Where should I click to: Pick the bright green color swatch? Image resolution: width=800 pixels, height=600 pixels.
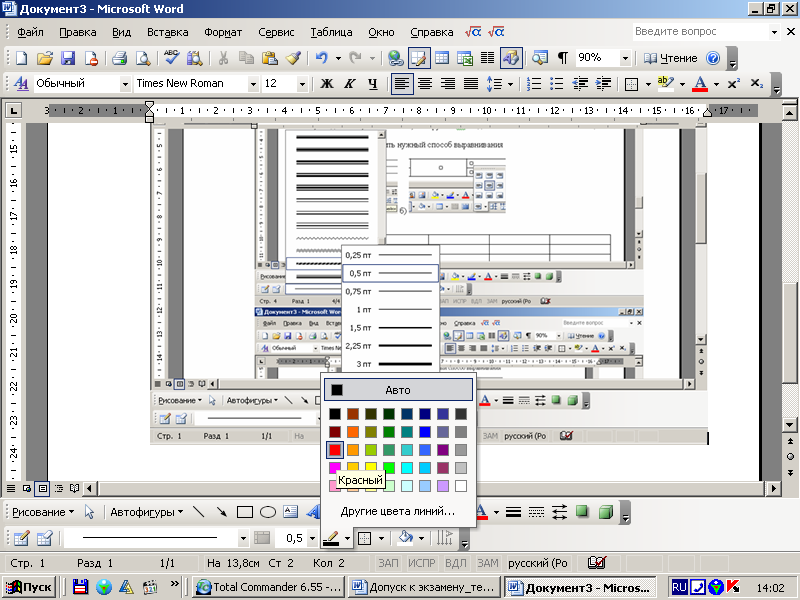pos(389,468)
